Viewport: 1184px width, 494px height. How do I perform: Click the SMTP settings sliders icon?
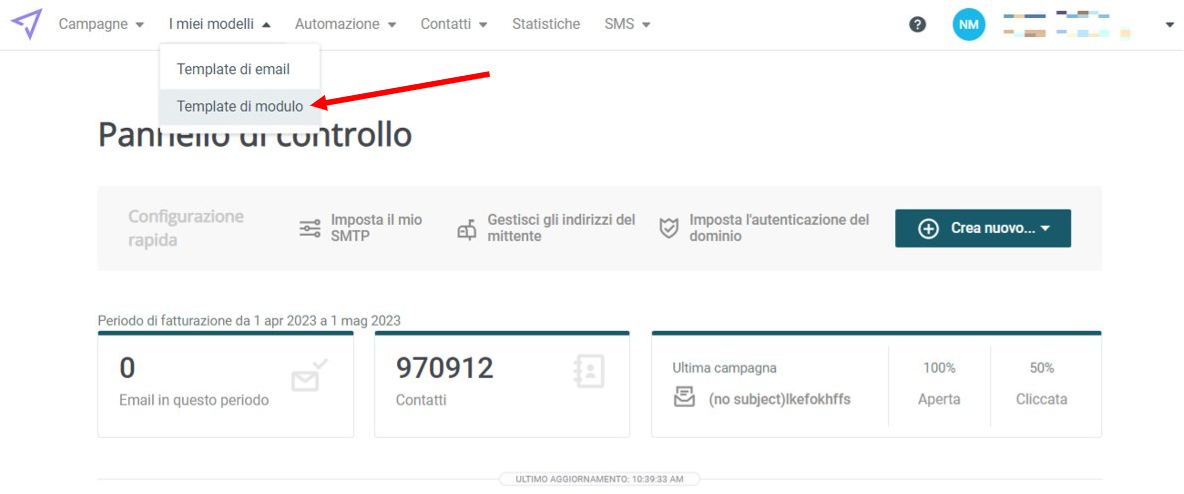[x=310, y=228]
